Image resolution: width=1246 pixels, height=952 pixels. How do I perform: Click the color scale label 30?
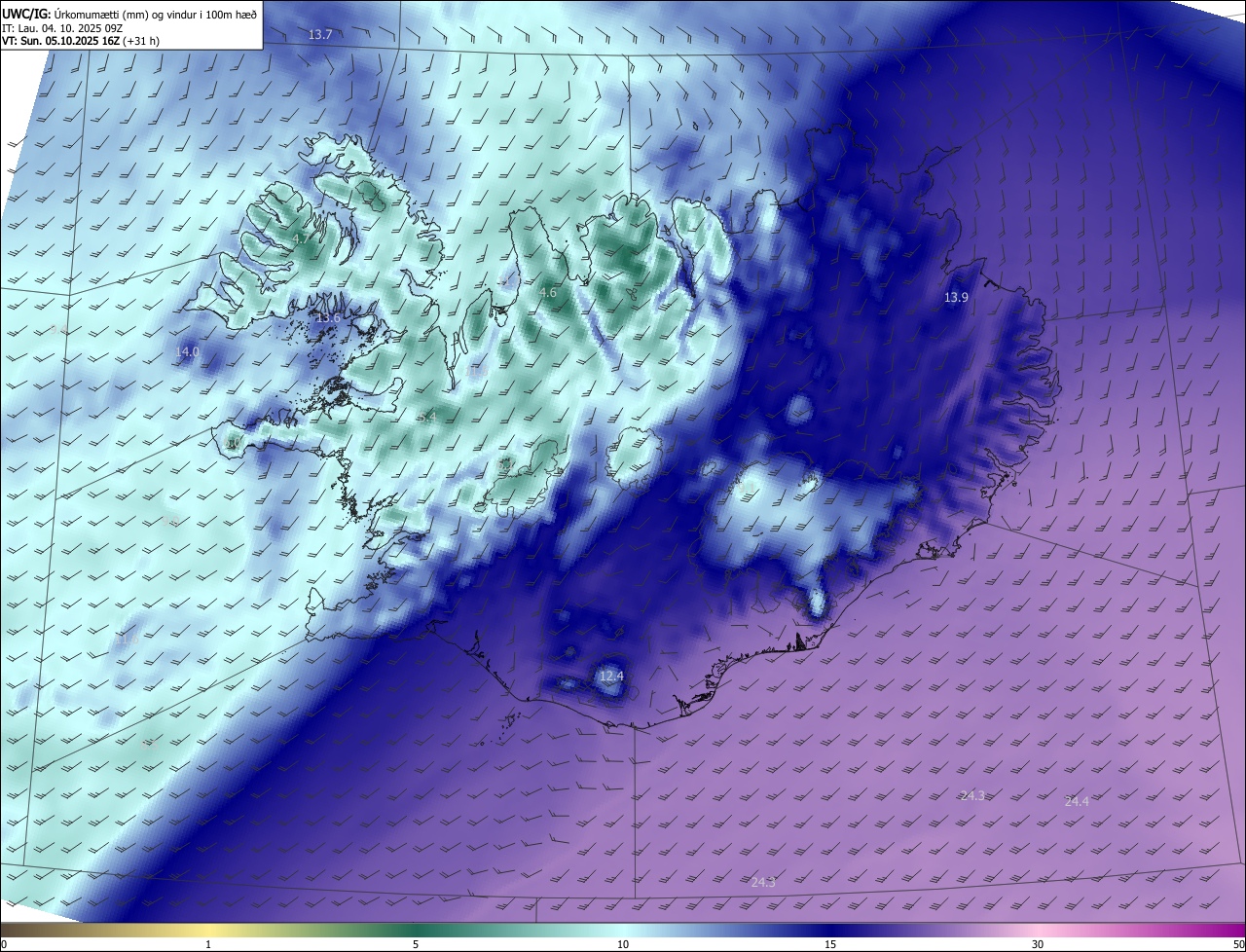(1038, 944)
